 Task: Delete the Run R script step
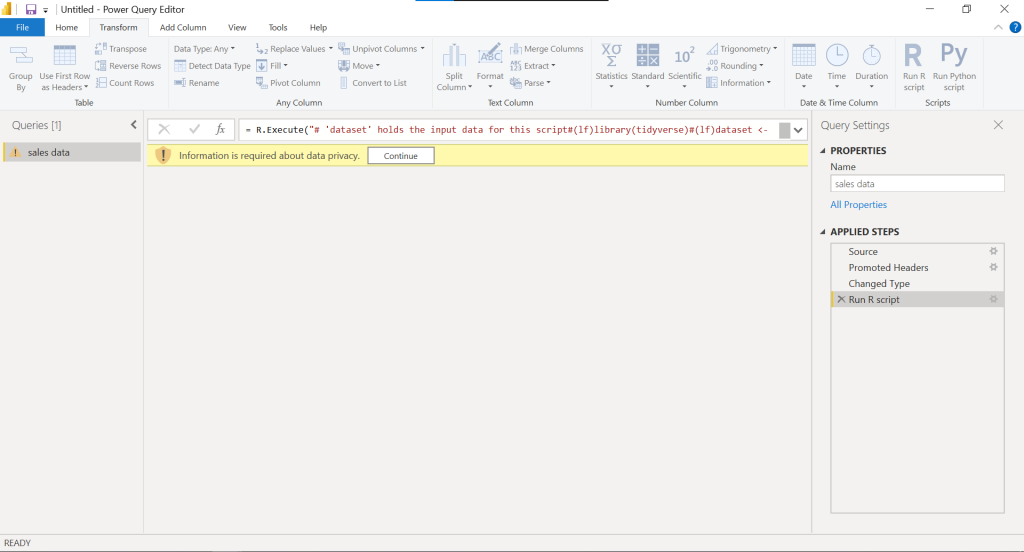click(841, 299)
